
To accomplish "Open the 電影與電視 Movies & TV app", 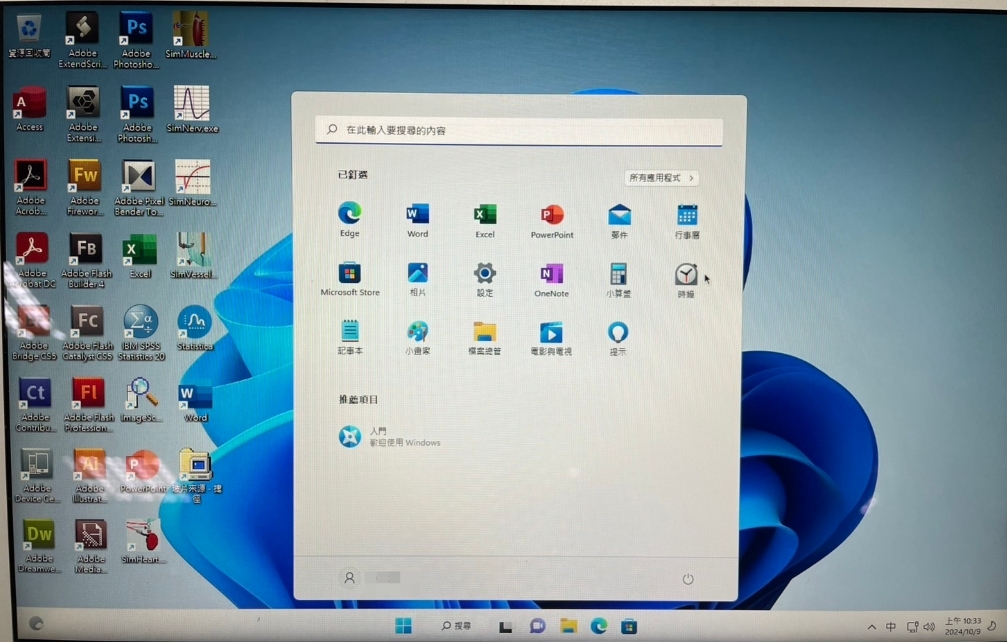I will [x=550, y=338].
